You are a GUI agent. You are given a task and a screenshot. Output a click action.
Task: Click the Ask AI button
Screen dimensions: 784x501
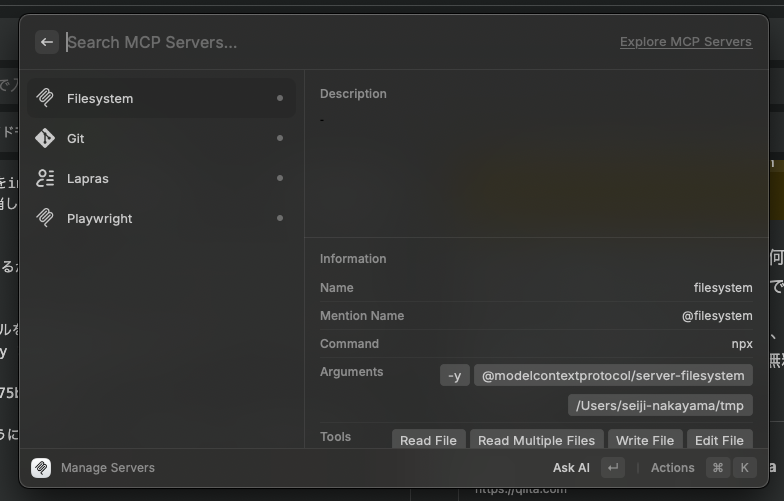click(x=571, y=468)
